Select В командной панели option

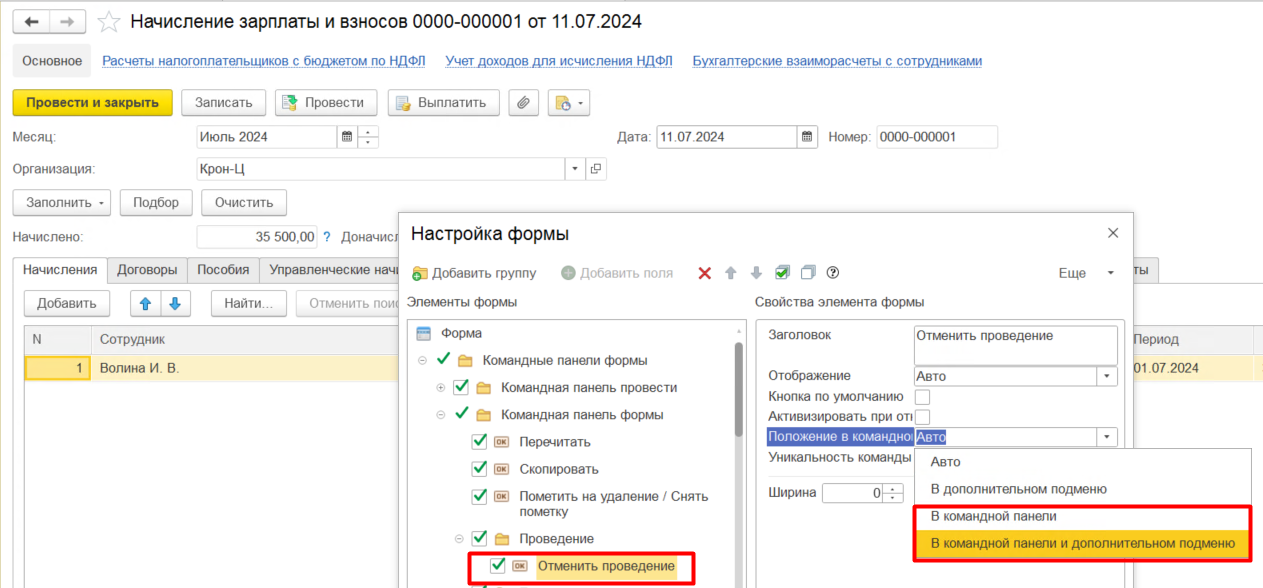[x=993, y=516]
